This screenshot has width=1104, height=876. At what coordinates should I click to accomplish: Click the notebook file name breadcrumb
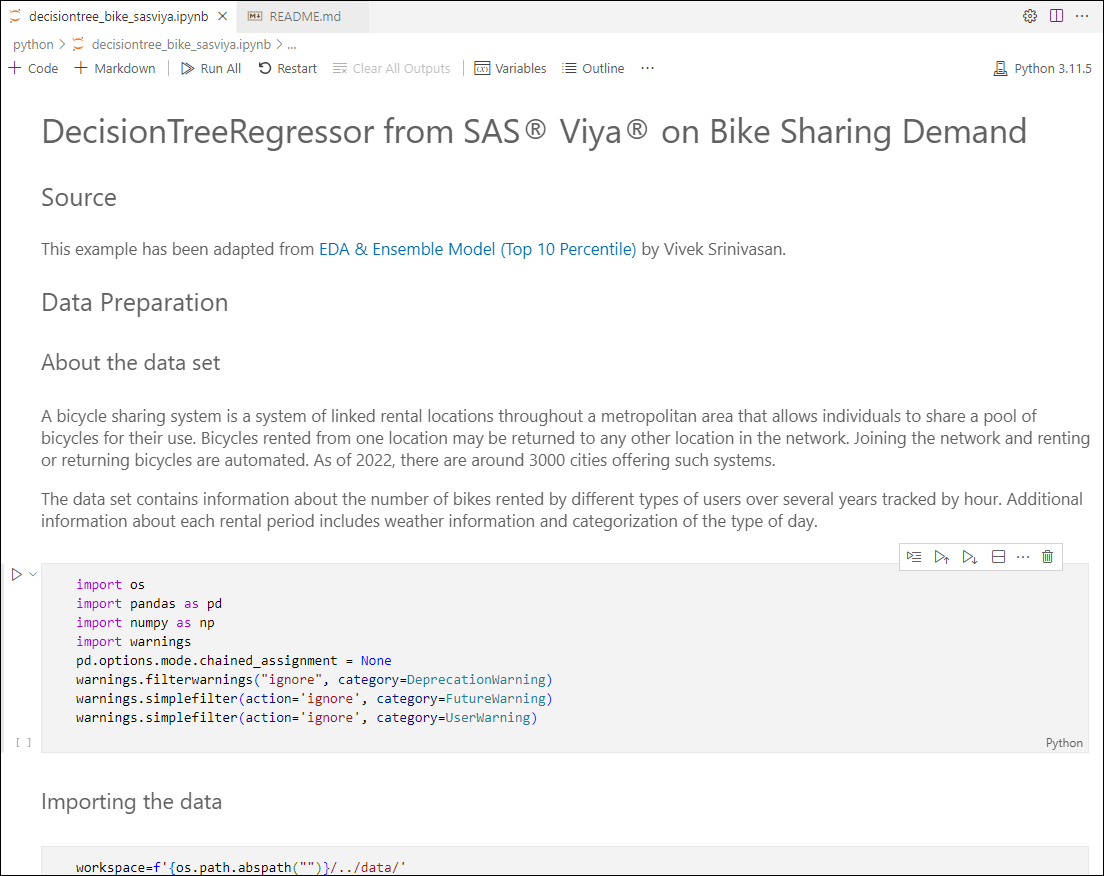click(x=181, y=44)
